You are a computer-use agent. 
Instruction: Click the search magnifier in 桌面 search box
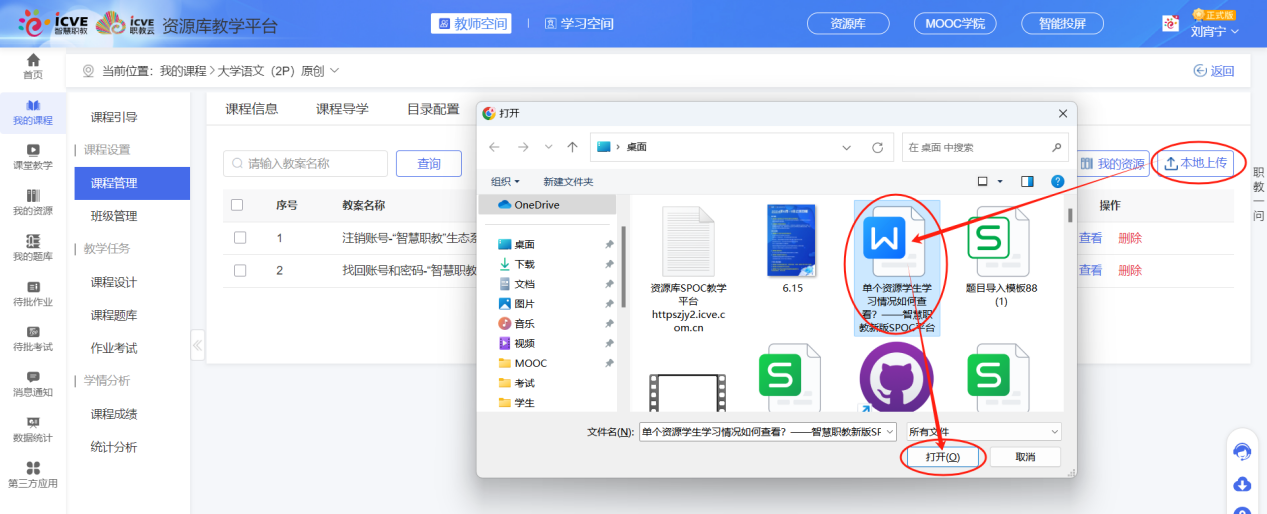(x=1057, y=147)
